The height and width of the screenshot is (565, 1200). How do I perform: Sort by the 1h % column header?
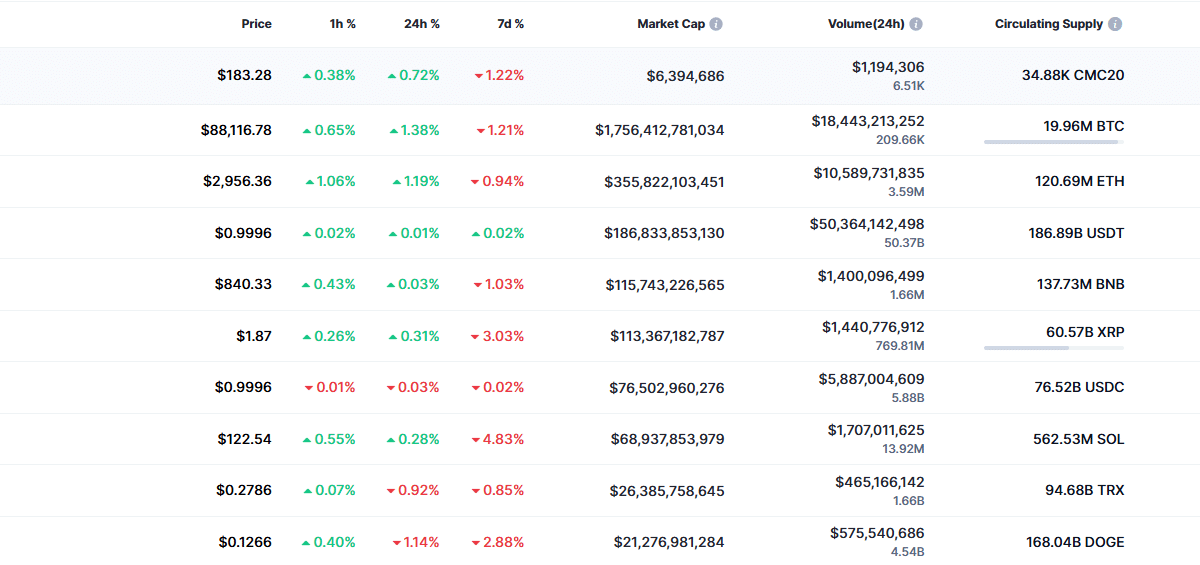click(x=343, y=24)
